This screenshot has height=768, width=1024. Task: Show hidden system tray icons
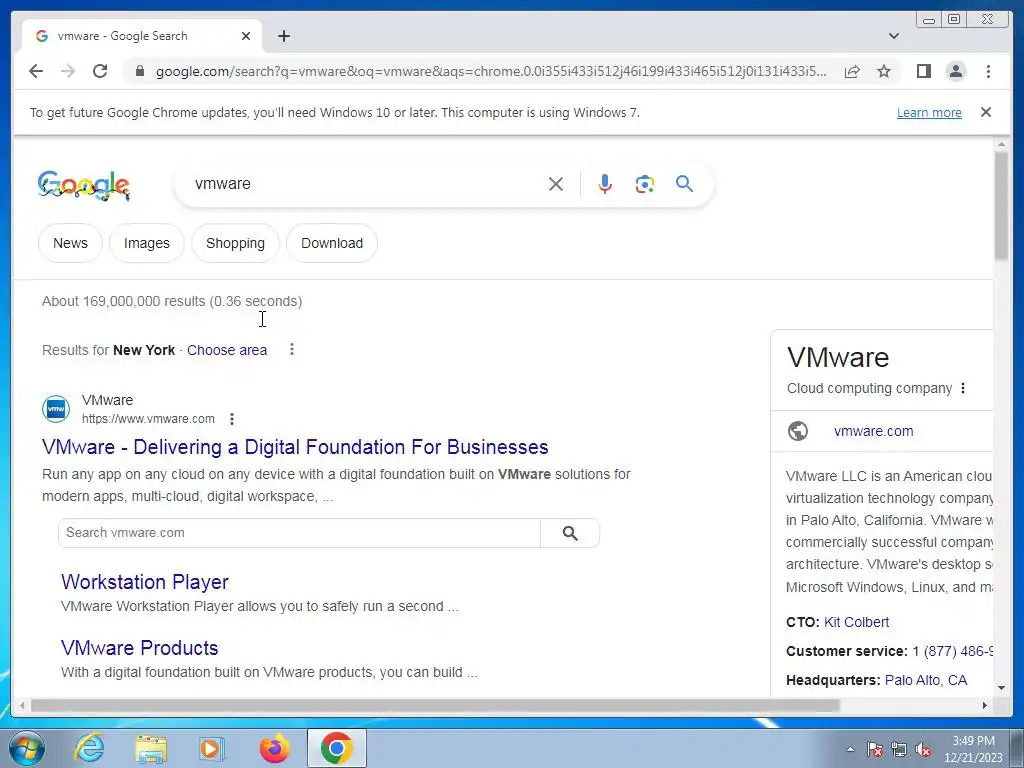point(850,749)
